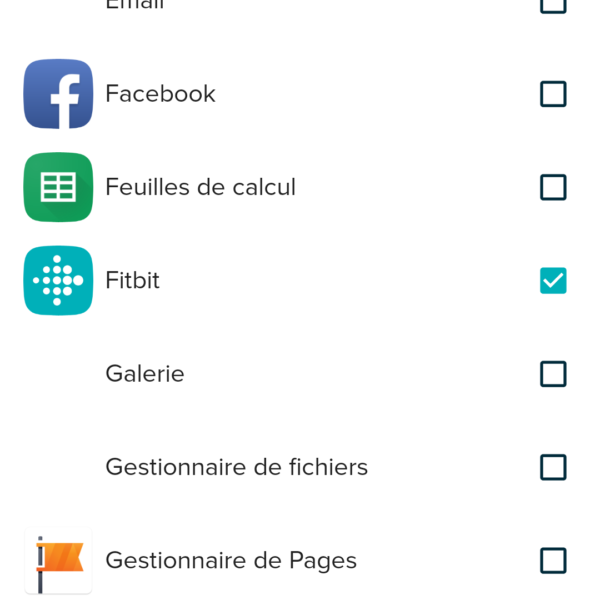Screen dimensions: 600x600
Task: Uncheck the Fitbit checkbox
Action: tap(553, 281)
